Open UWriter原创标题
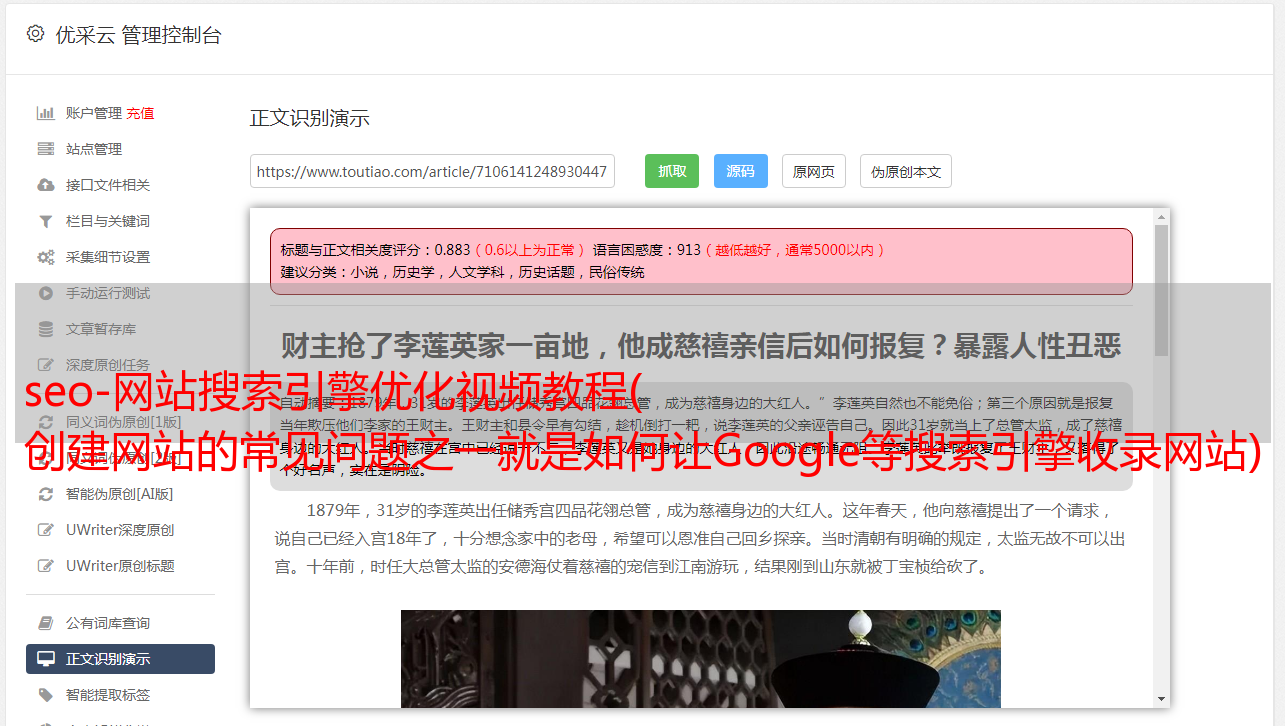Image resolution: width=1285 pixels, height=726 pixels. [120, 565]
